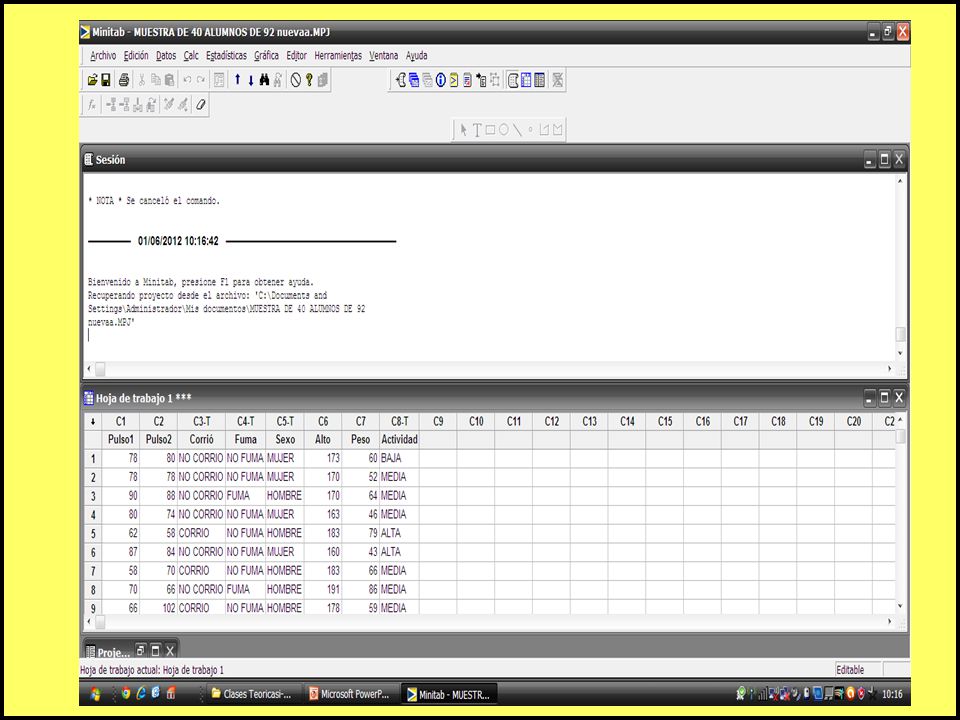The width and height of the screenshot is (960, 720).
Task: Click the Find binoculars icon
Action: click(x=264, y=80)
